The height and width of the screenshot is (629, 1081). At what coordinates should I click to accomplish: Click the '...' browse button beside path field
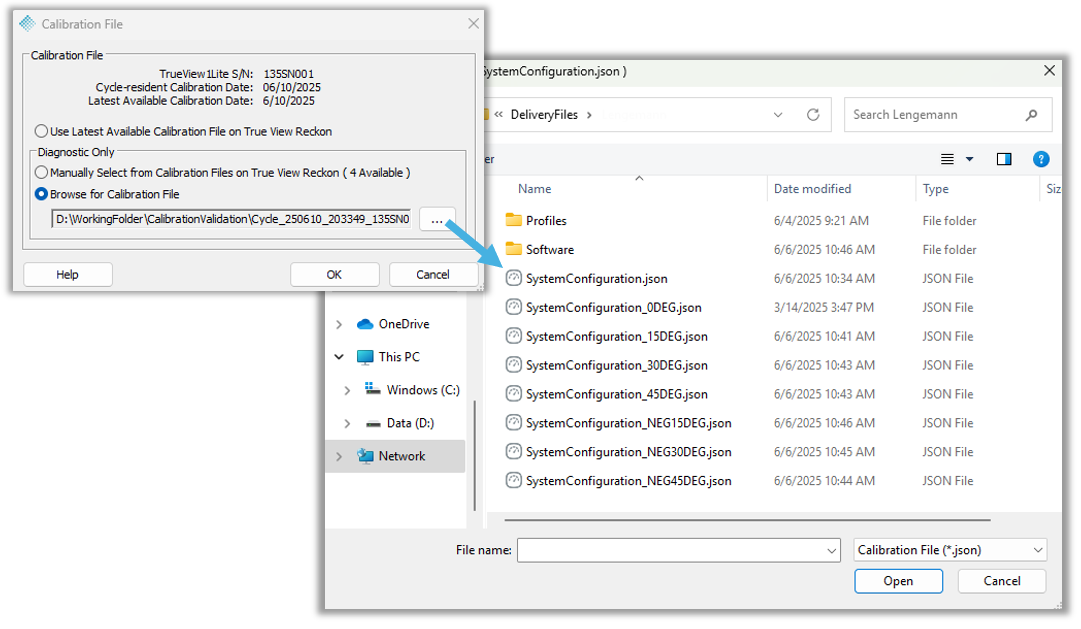pyautogui.click(x=437, y=220)
